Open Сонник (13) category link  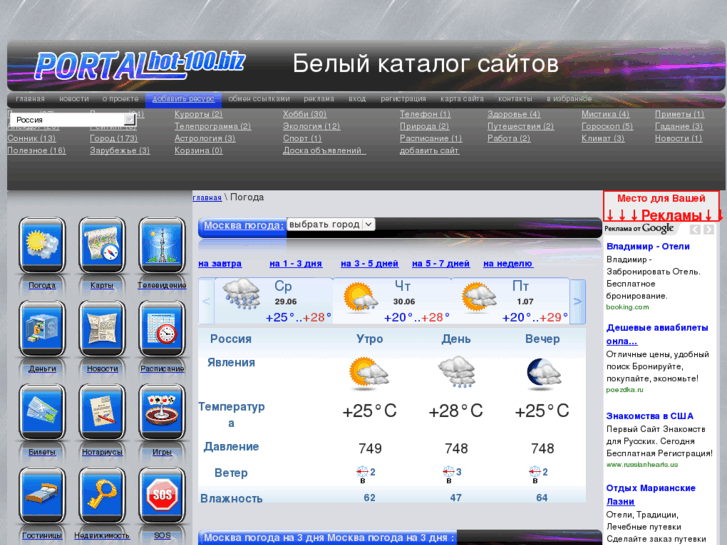(x=31, y=138)
